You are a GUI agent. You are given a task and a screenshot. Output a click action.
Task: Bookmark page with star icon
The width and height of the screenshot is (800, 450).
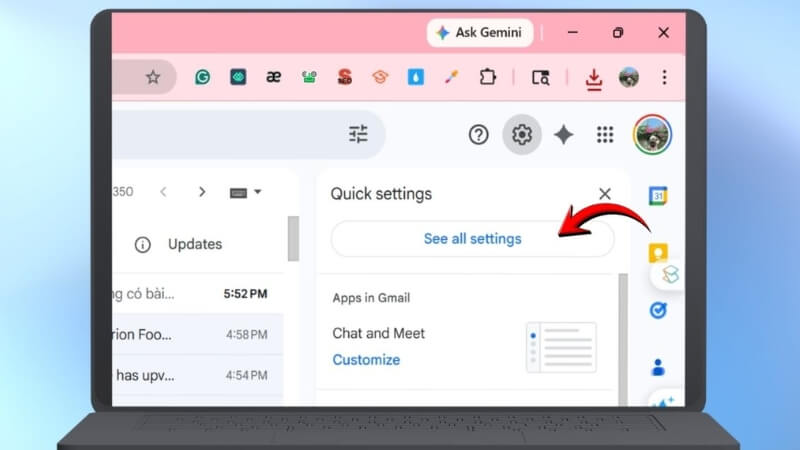(153, 78)
